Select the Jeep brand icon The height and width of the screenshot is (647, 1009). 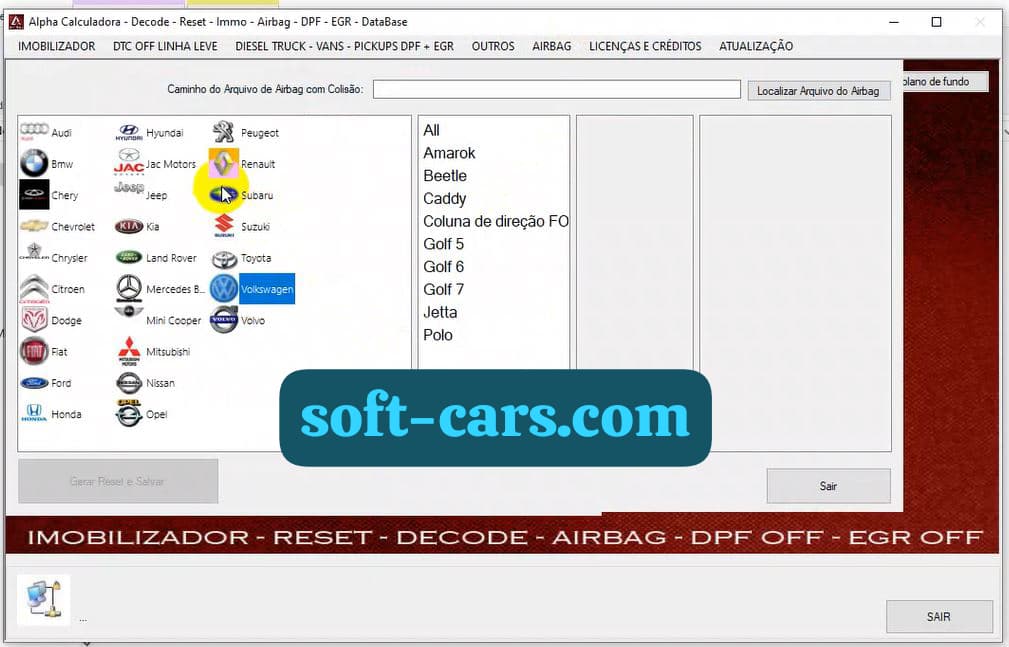click(129, 187)
